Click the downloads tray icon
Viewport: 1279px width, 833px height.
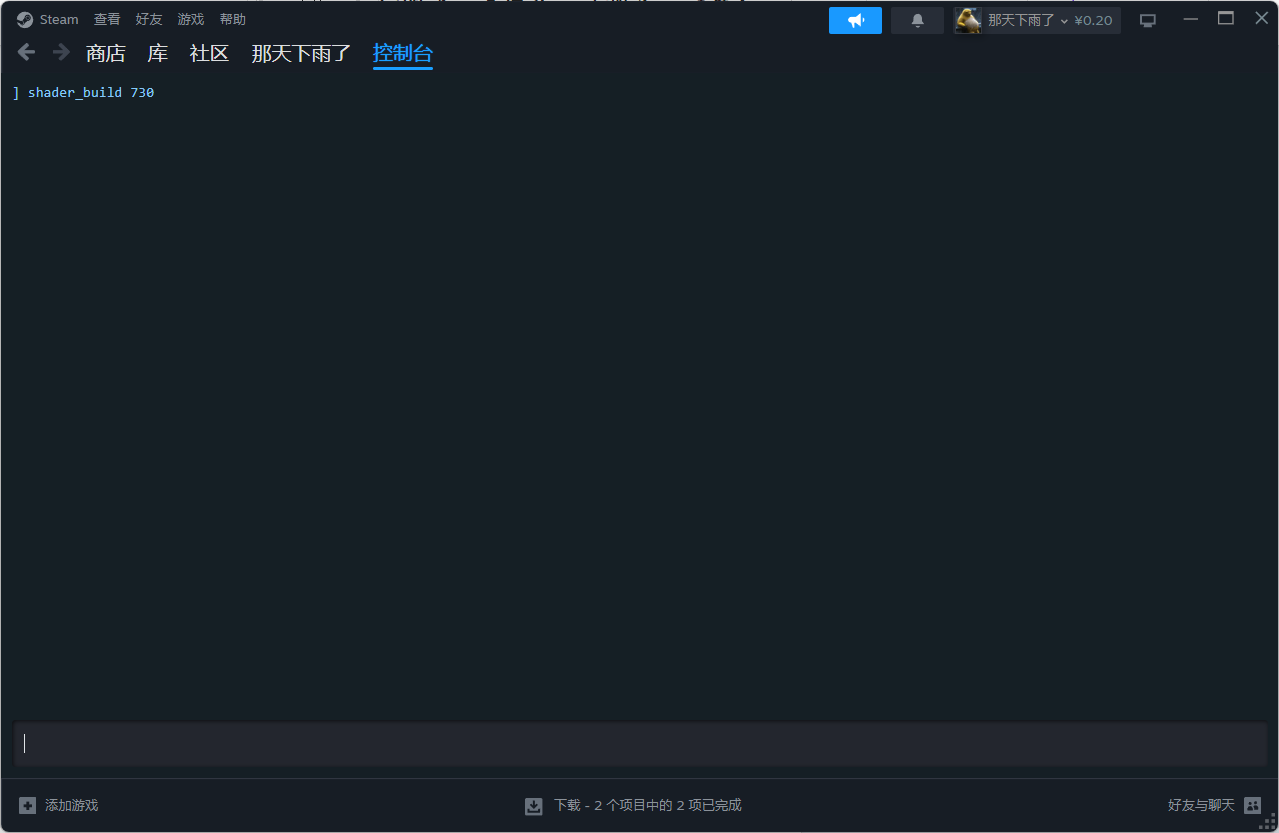click(534, 806)
